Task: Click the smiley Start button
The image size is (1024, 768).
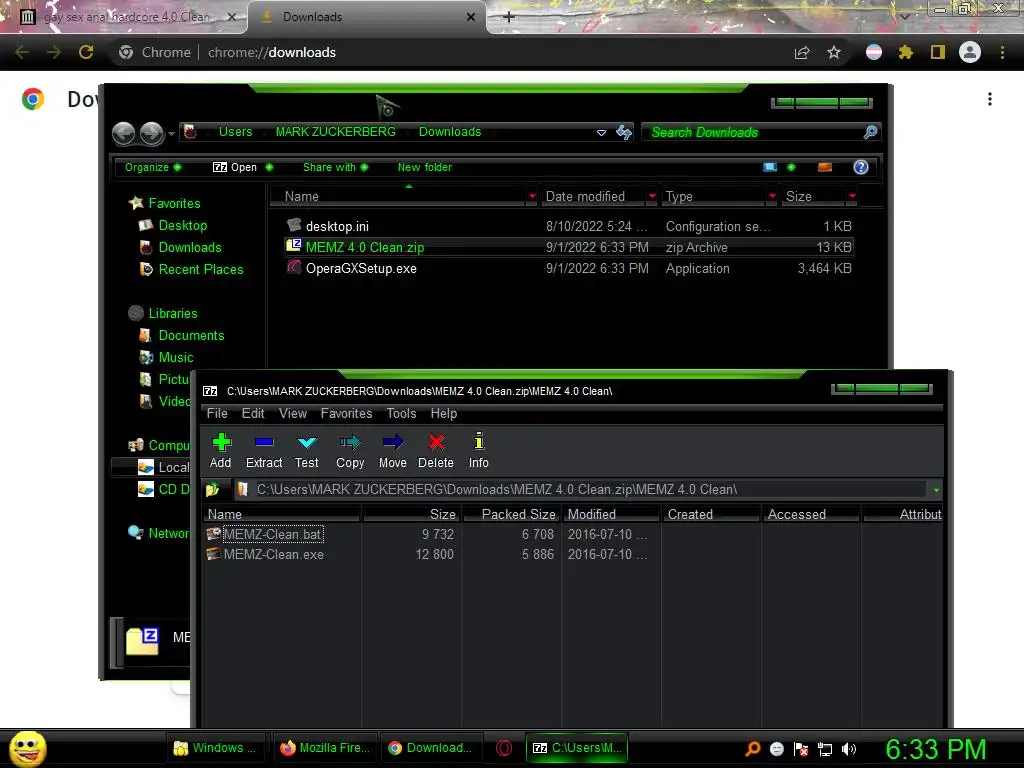Action: coord(27,748)
